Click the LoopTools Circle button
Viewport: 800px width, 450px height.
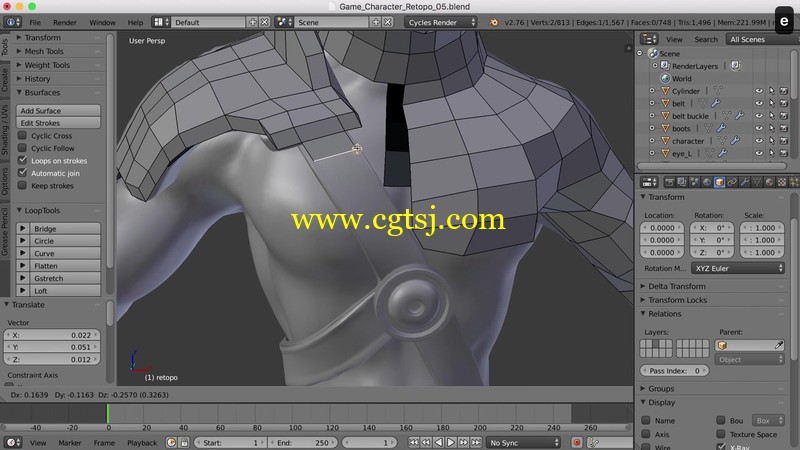64,241
